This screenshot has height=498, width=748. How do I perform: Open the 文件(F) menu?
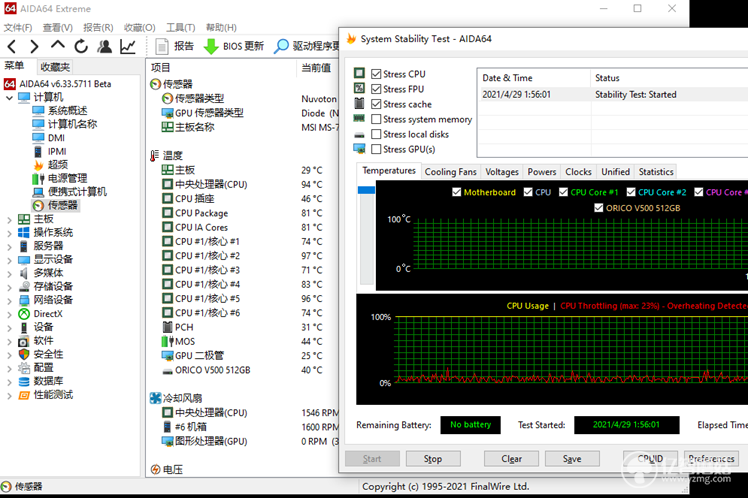click(18, 28)
